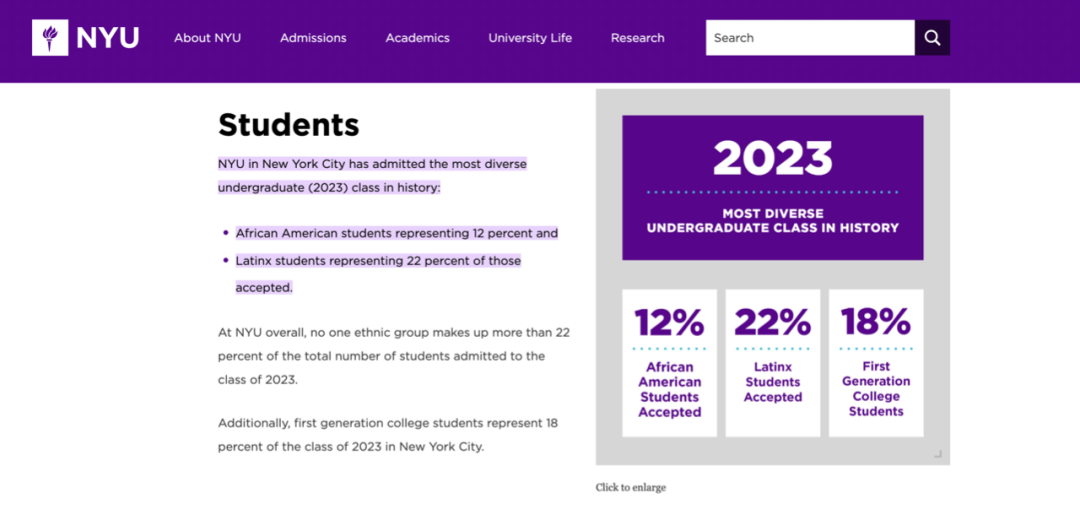Click into the Search text field

coord(810,38)
